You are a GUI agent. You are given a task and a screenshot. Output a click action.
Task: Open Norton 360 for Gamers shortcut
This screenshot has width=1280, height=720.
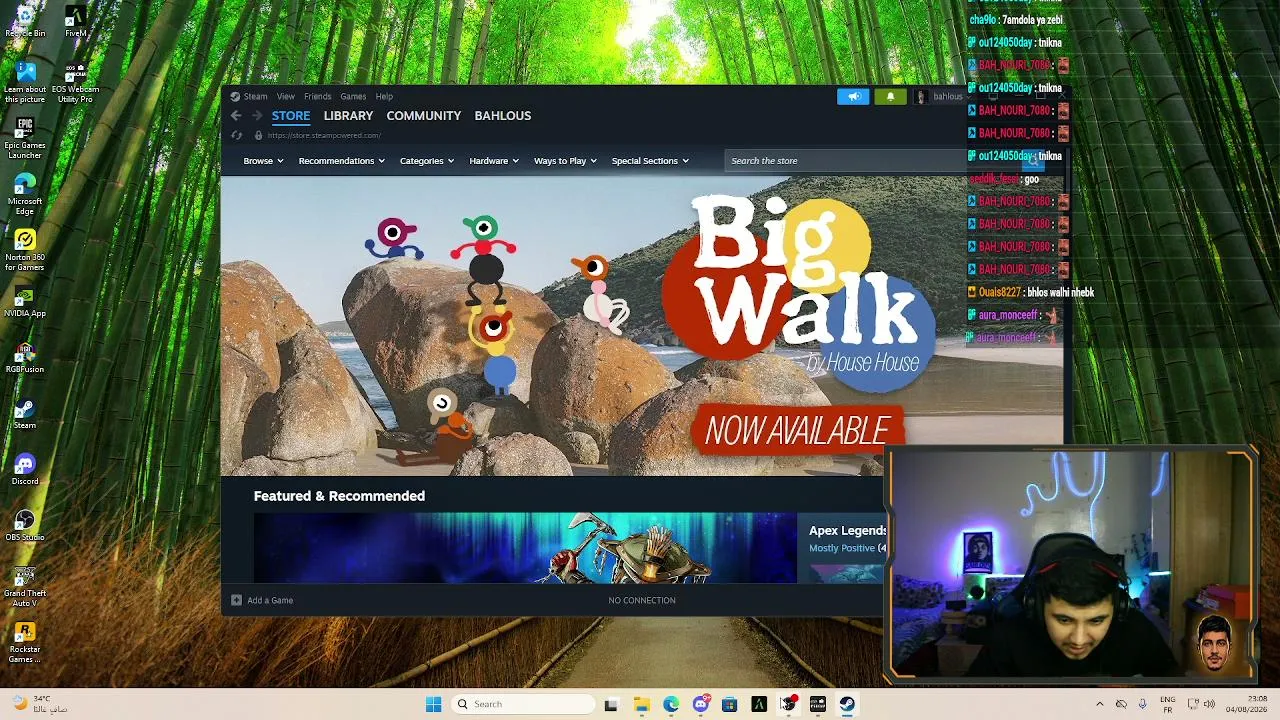25,250
